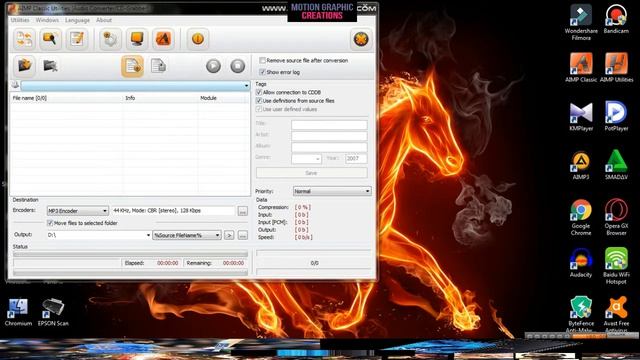Open the magnifier search utility icon
640x360 pixels.
tap(50, 39)
